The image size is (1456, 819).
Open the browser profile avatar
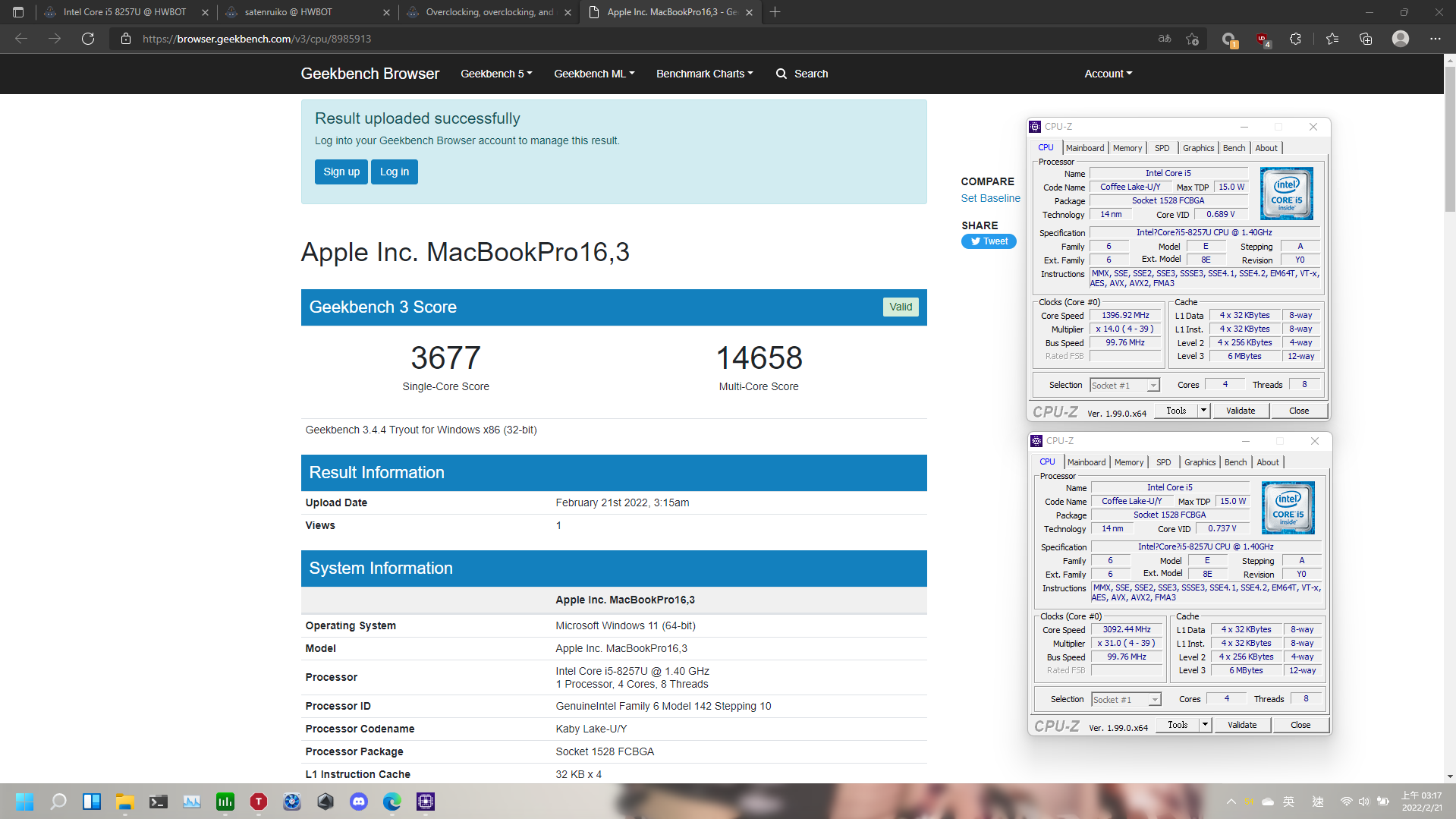coord(1401,39)
